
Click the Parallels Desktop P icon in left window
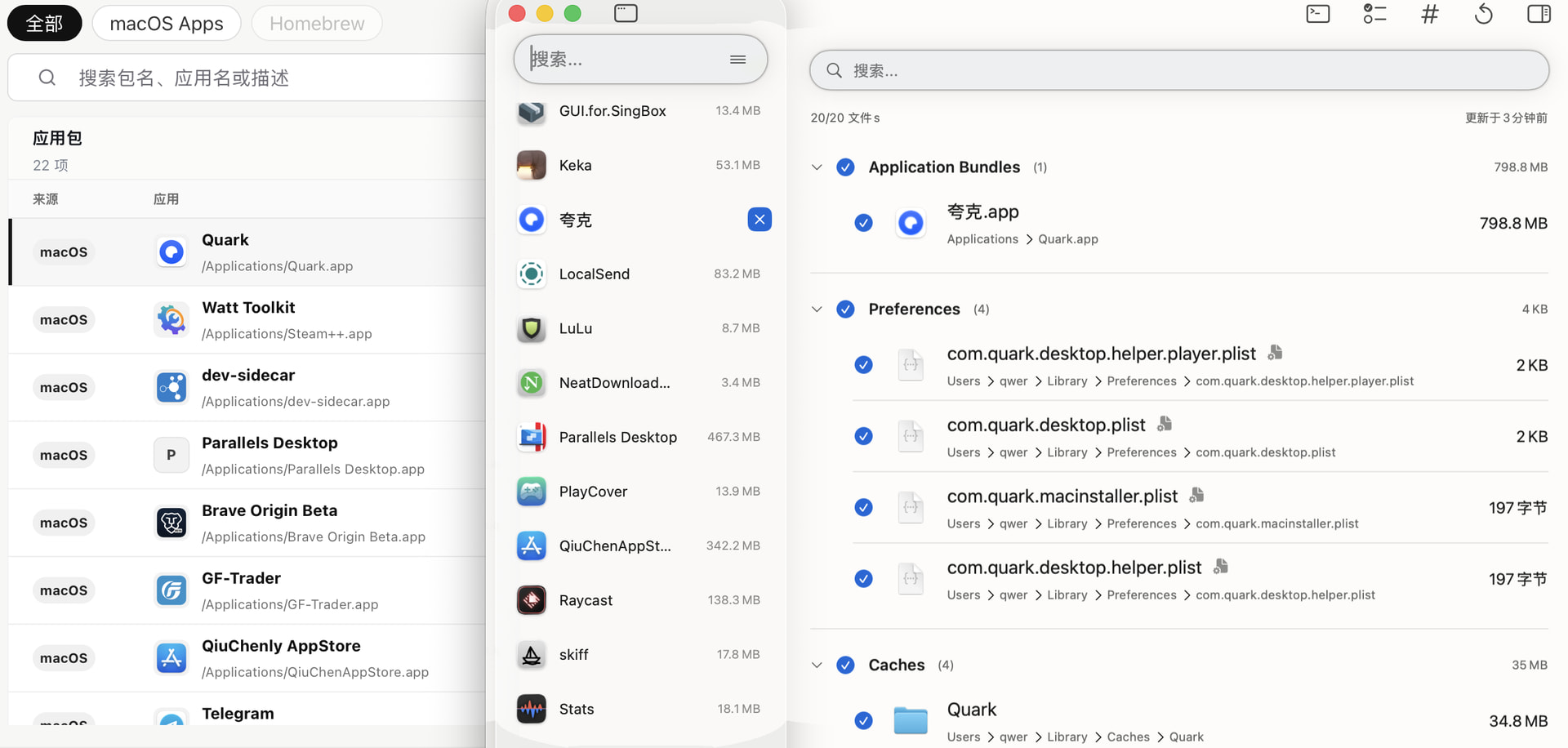point(171,455)
